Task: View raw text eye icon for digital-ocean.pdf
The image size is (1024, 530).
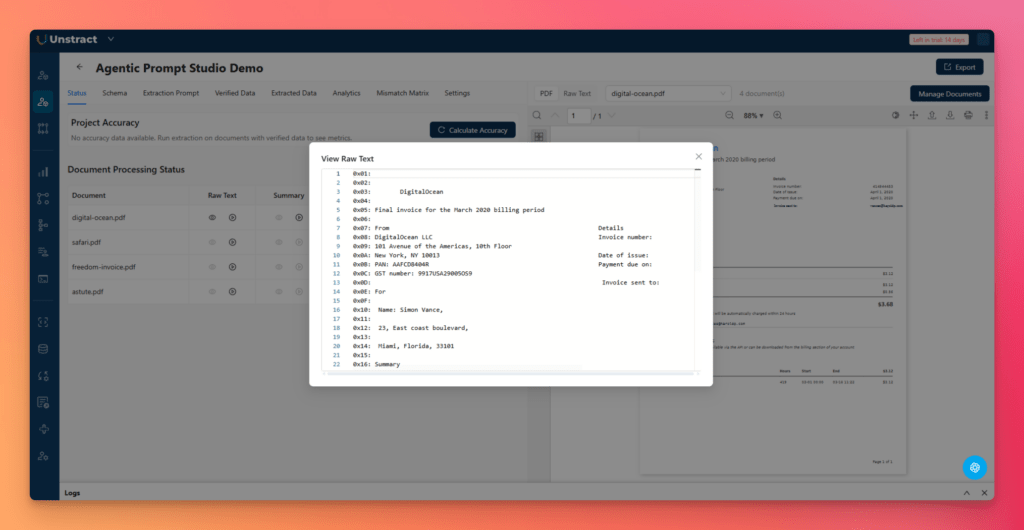Action: point(212,217)
